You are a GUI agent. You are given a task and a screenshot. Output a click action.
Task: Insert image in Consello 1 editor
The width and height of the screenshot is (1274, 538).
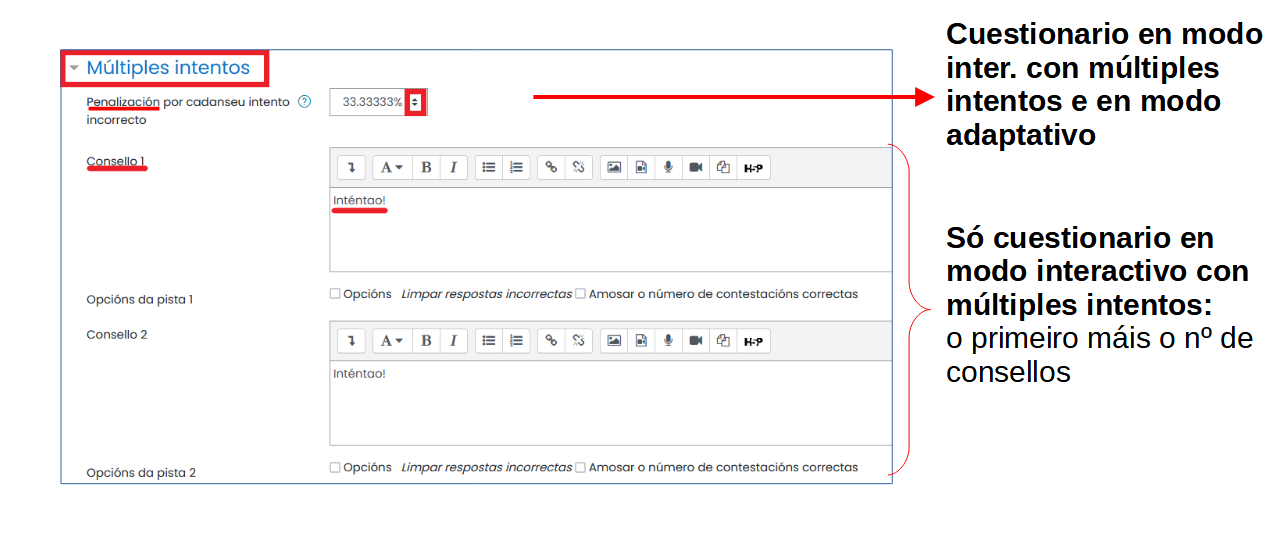tap(614, 168)
